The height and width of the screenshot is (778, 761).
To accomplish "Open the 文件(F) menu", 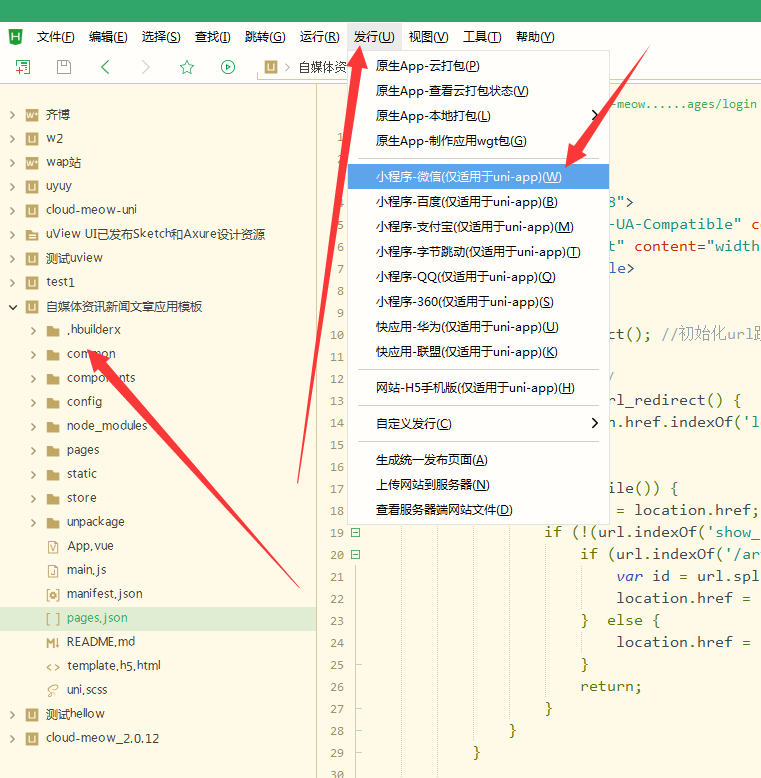I will click(x=56, y=37).
